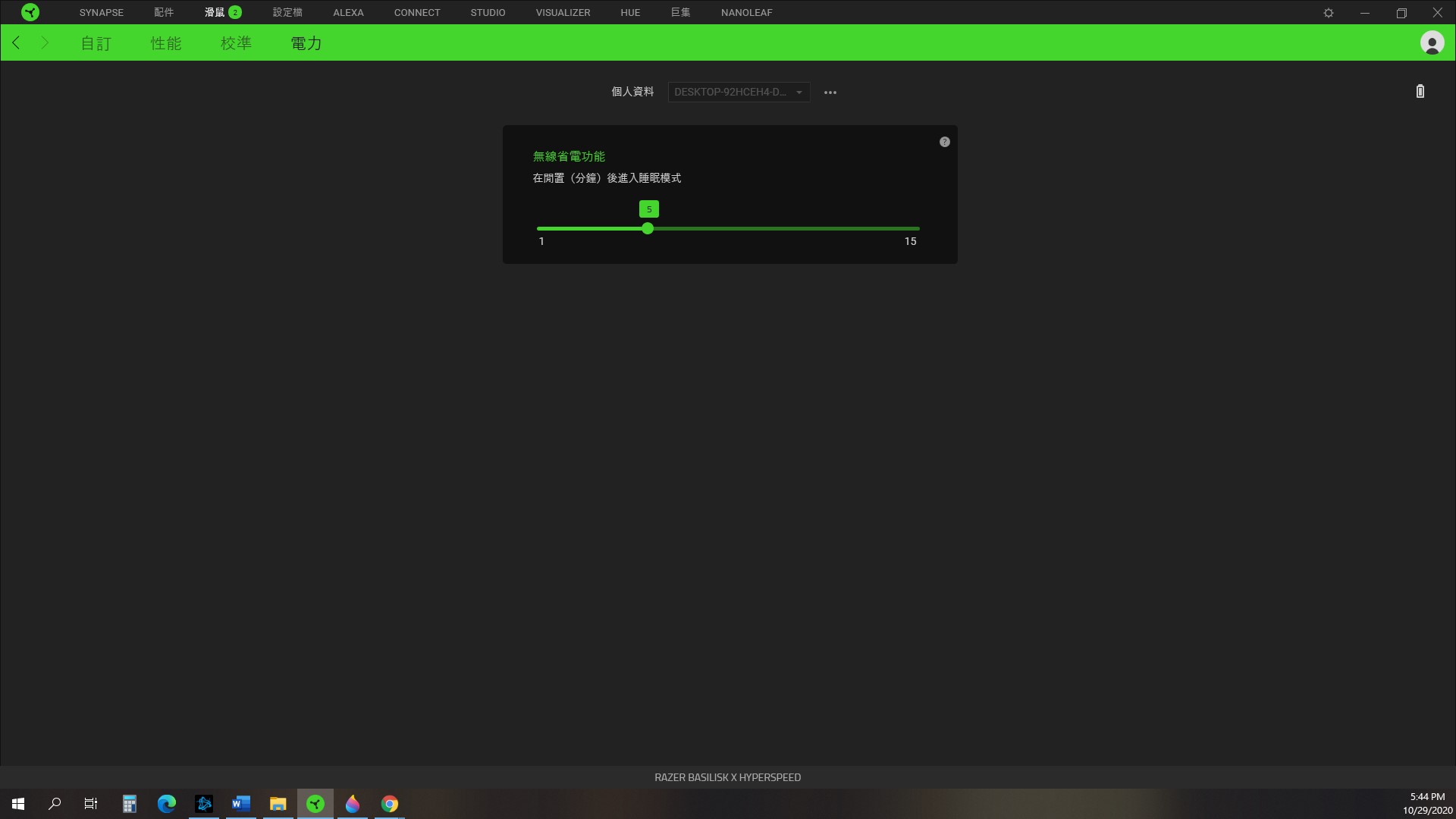This screenshot has height=819, width=1456.
Task: Click the 個人資料 label
Action: coord(632,92)
